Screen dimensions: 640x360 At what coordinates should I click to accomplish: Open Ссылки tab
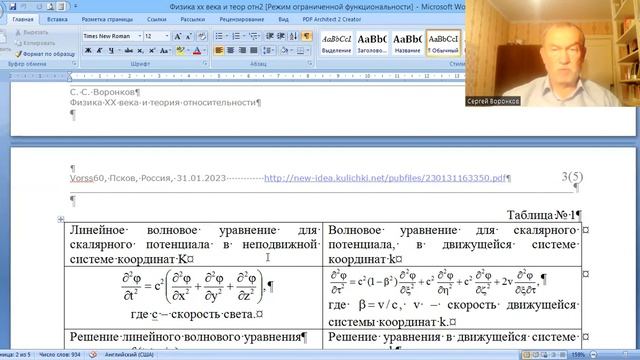[x=156, y=19]
